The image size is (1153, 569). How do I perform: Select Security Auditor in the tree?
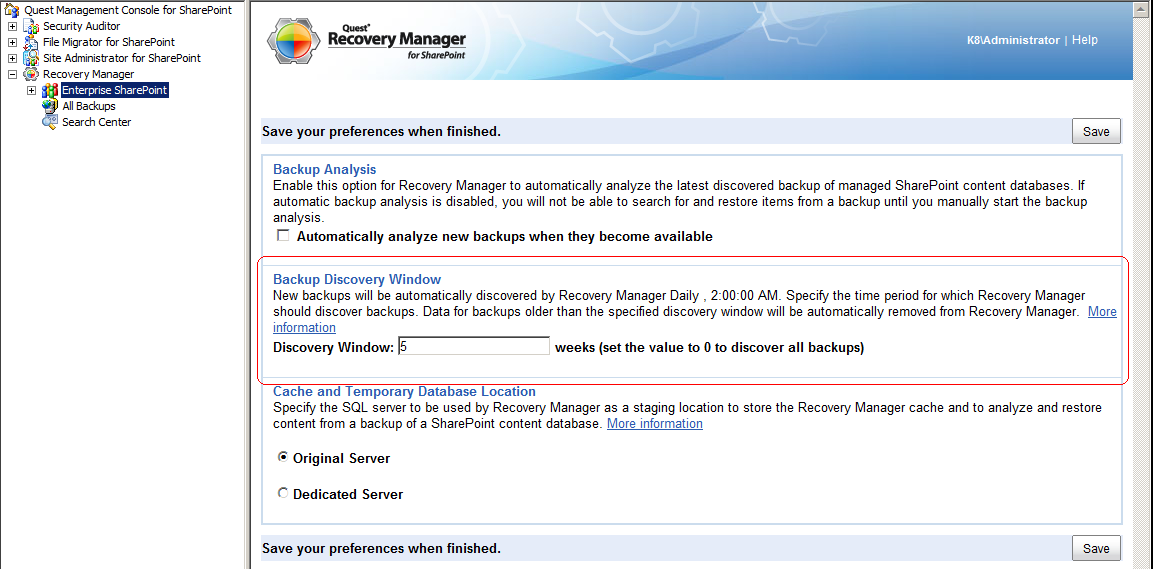click(82, 26)
